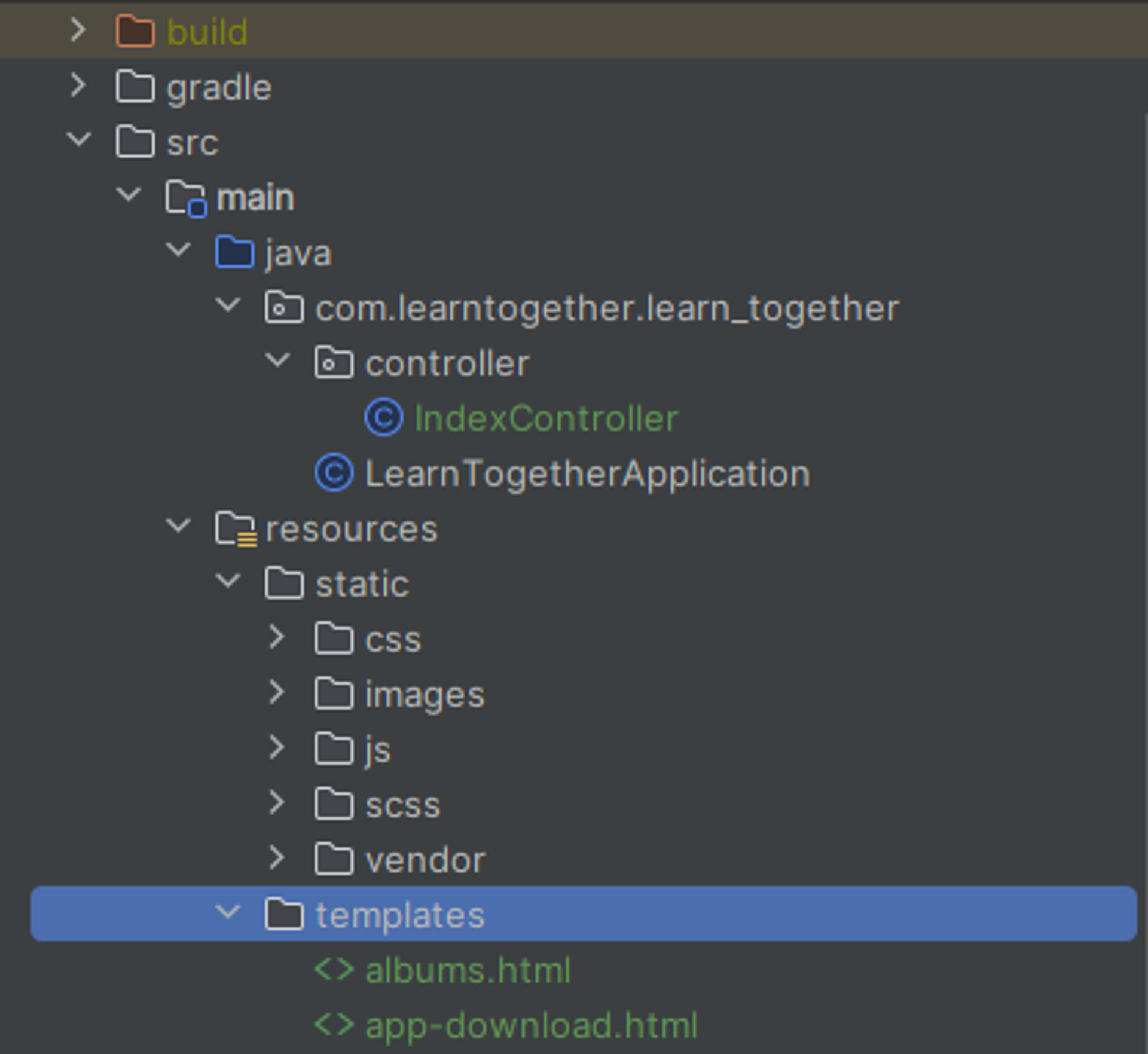This screenshot has width=1148, height=1054.
Task: Click the LearnTogetherApplication class icon
Action: tap(334, 473)
